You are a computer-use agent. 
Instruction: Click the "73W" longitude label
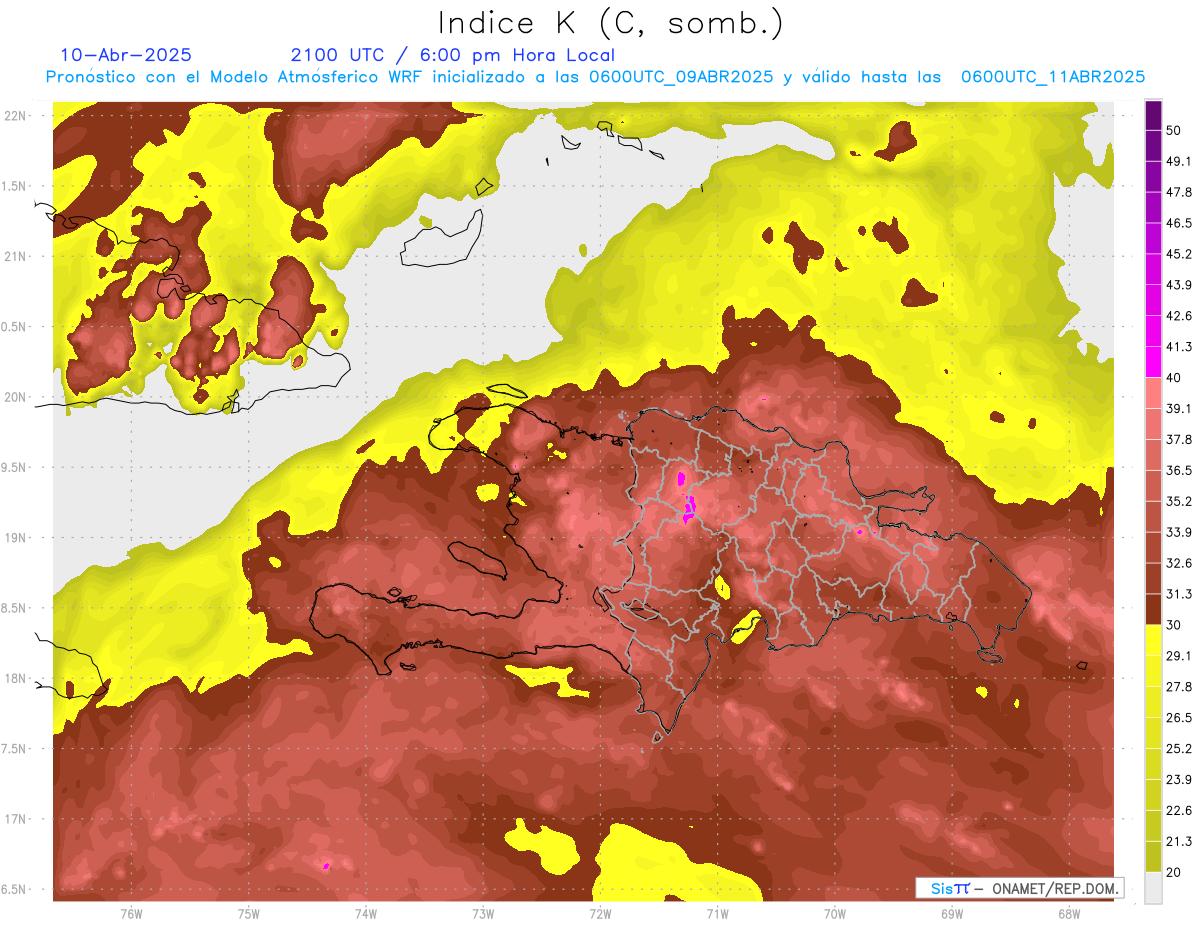point(483,913)
